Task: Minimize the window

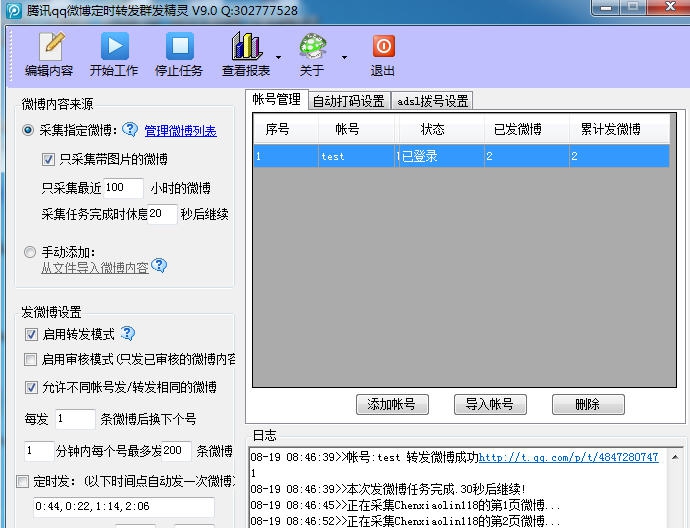Action: [606, 7]
